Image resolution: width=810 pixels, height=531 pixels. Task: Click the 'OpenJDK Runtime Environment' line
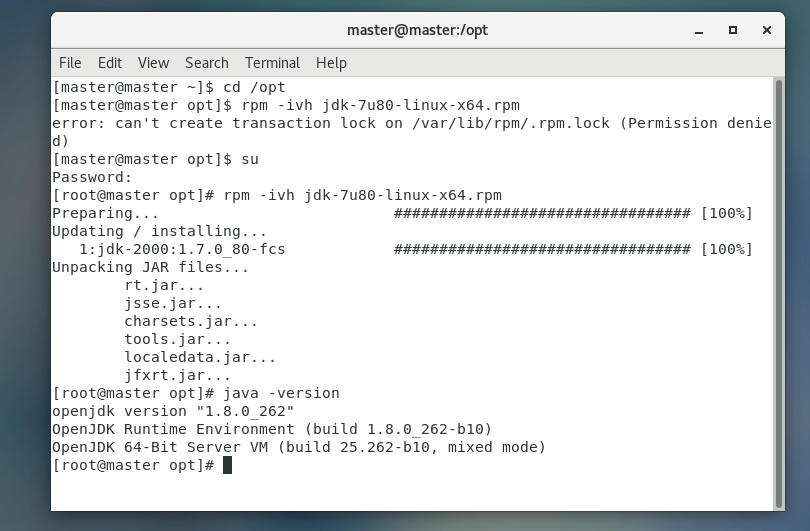coord(272,429)
